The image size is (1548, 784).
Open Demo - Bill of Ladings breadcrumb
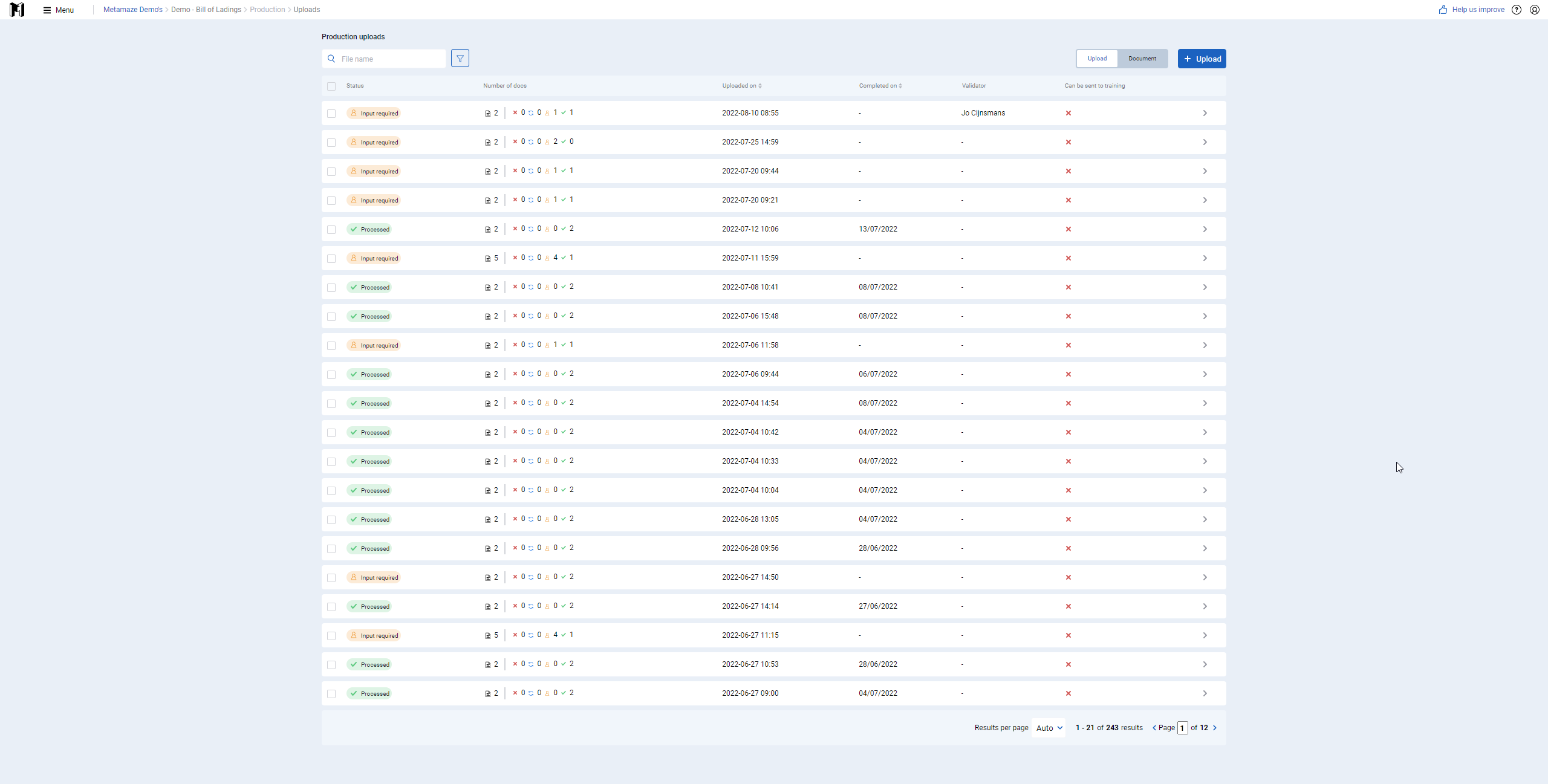(206, 10)
